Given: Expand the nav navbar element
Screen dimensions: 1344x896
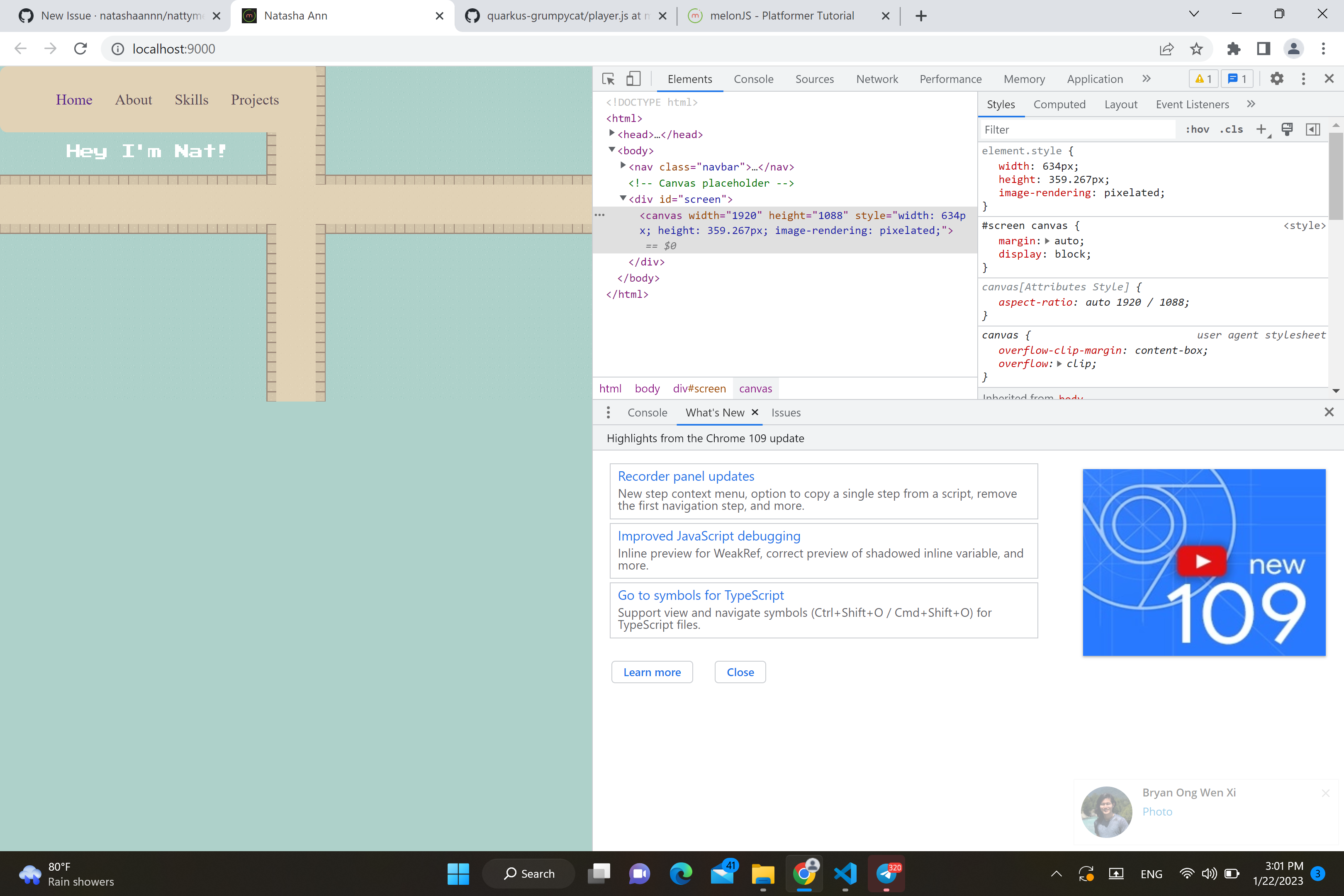Looking at the screenshot, I should pyautogui.click(x=623, y=166).
